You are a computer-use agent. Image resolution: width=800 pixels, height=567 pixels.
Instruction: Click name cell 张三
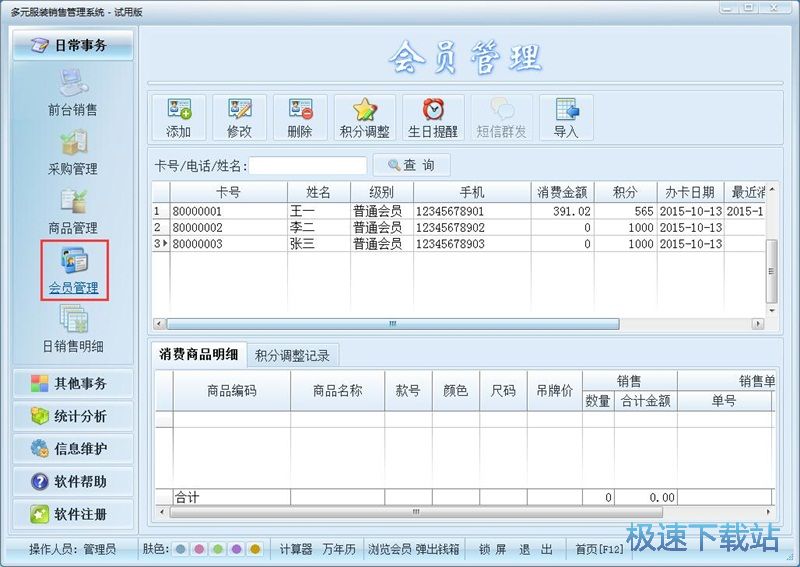(x=319, y=243)
